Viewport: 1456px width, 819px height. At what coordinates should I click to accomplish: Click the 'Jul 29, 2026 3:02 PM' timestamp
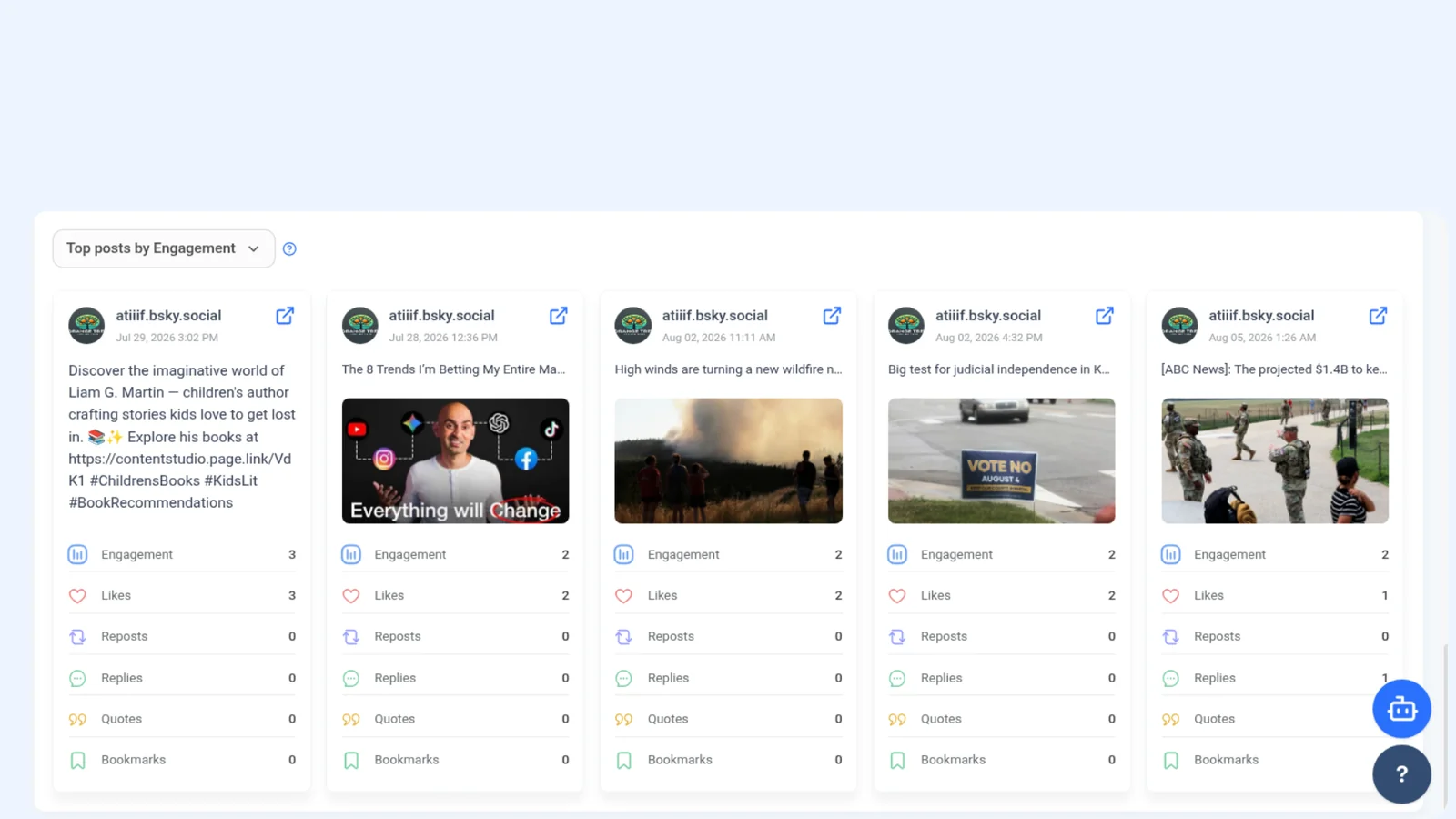[167, 338]
